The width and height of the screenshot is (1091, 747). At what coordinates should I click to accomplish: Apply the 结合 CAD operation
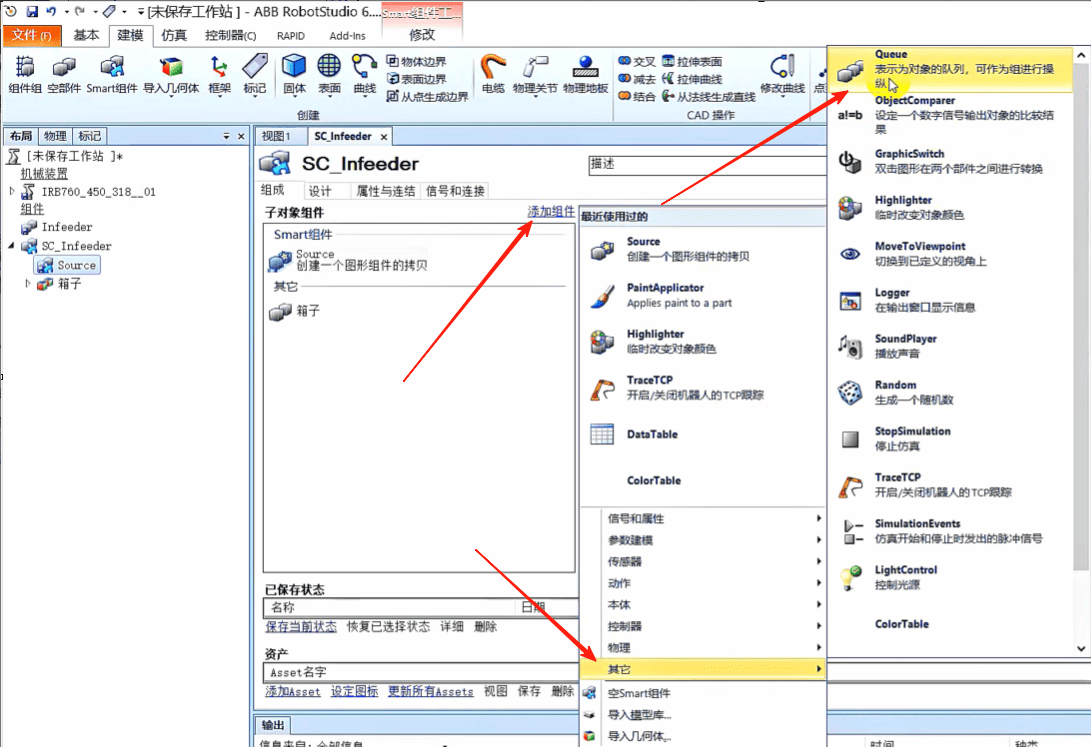click(637, 96)
